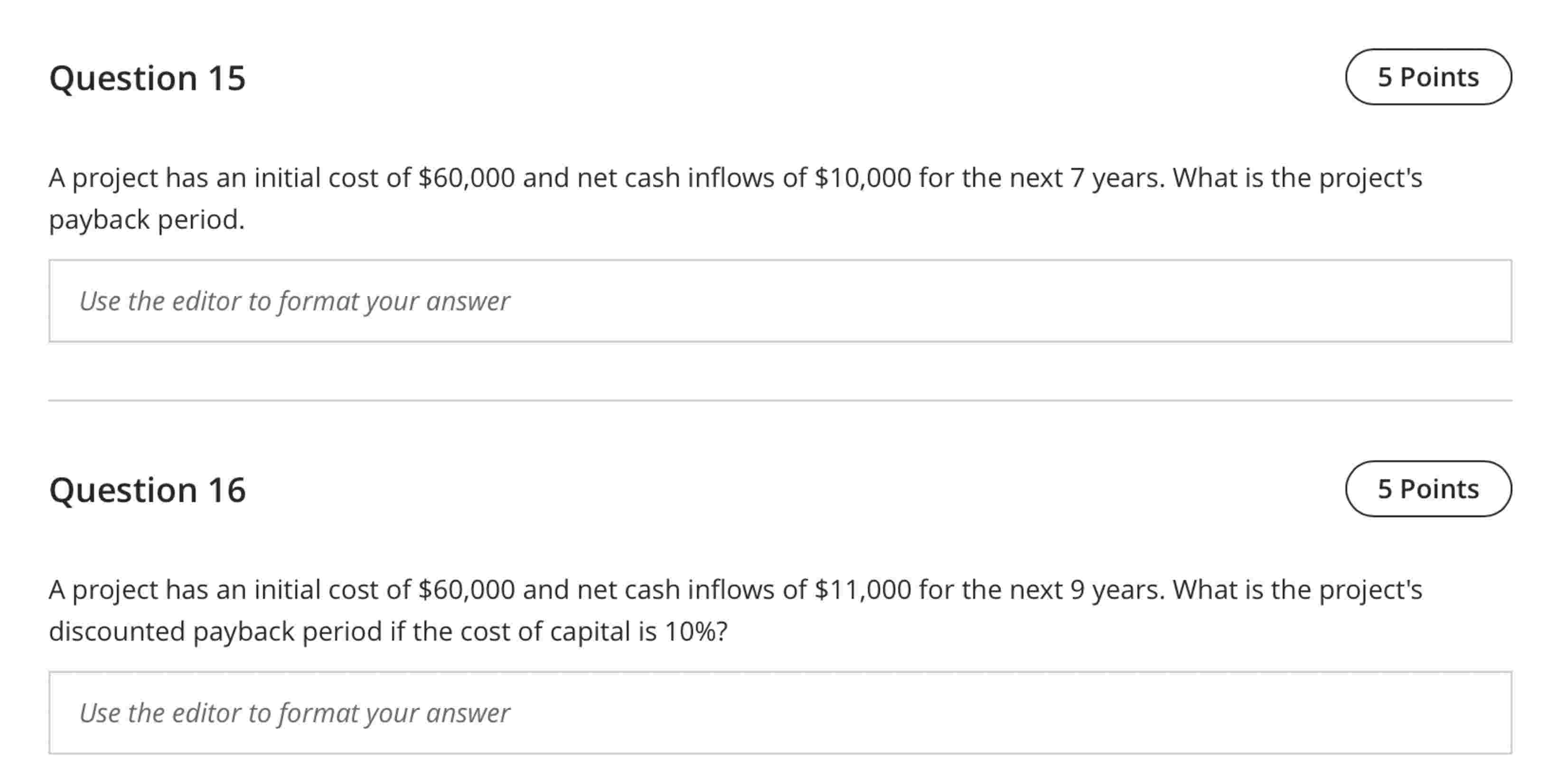This screenshot has height=784, width=1567.
Task: Select the 5 Points badge beside Question 15
Action: point(1428,76)
